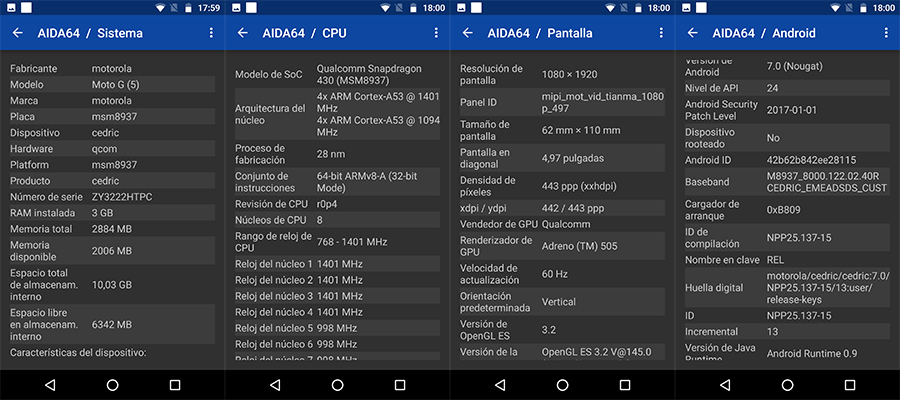Select 'Cargador de arranque' 0xB809 value
The height and width of the screenshot is (400, 900).
pyautogui.click(x=783, y=210)
